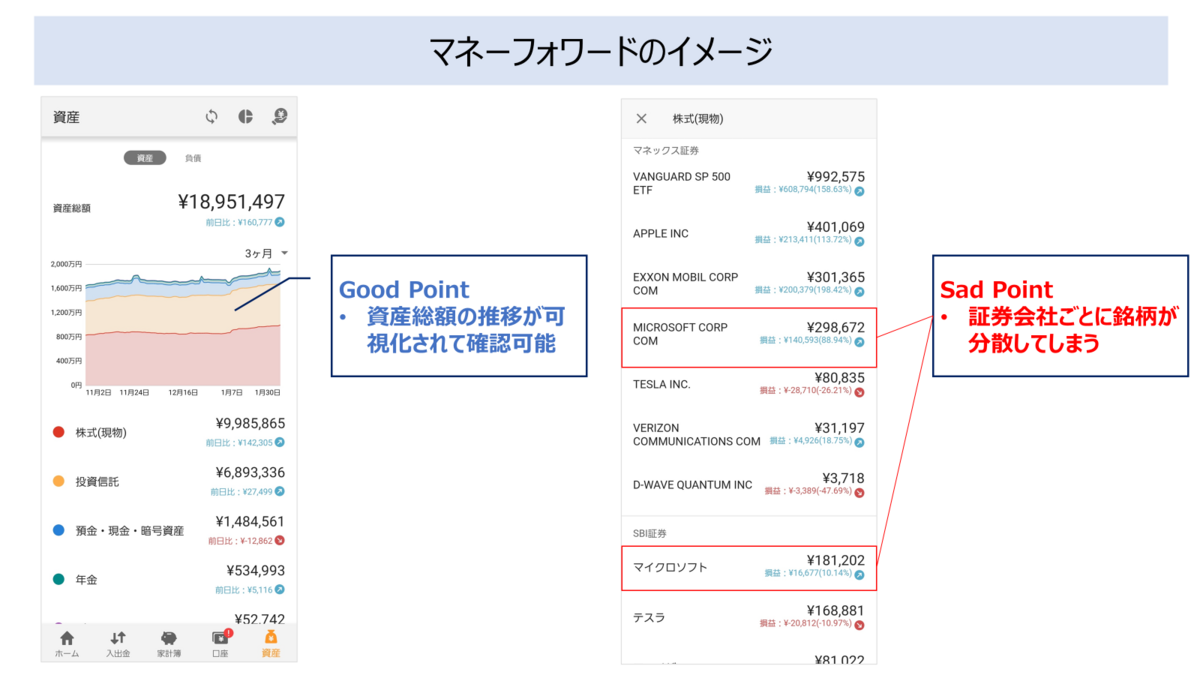Tap the trend arrow beside 前日比:¥5,116
Image resolution: width=1200 pixels, height=675 pixels.
click(280, 589)
